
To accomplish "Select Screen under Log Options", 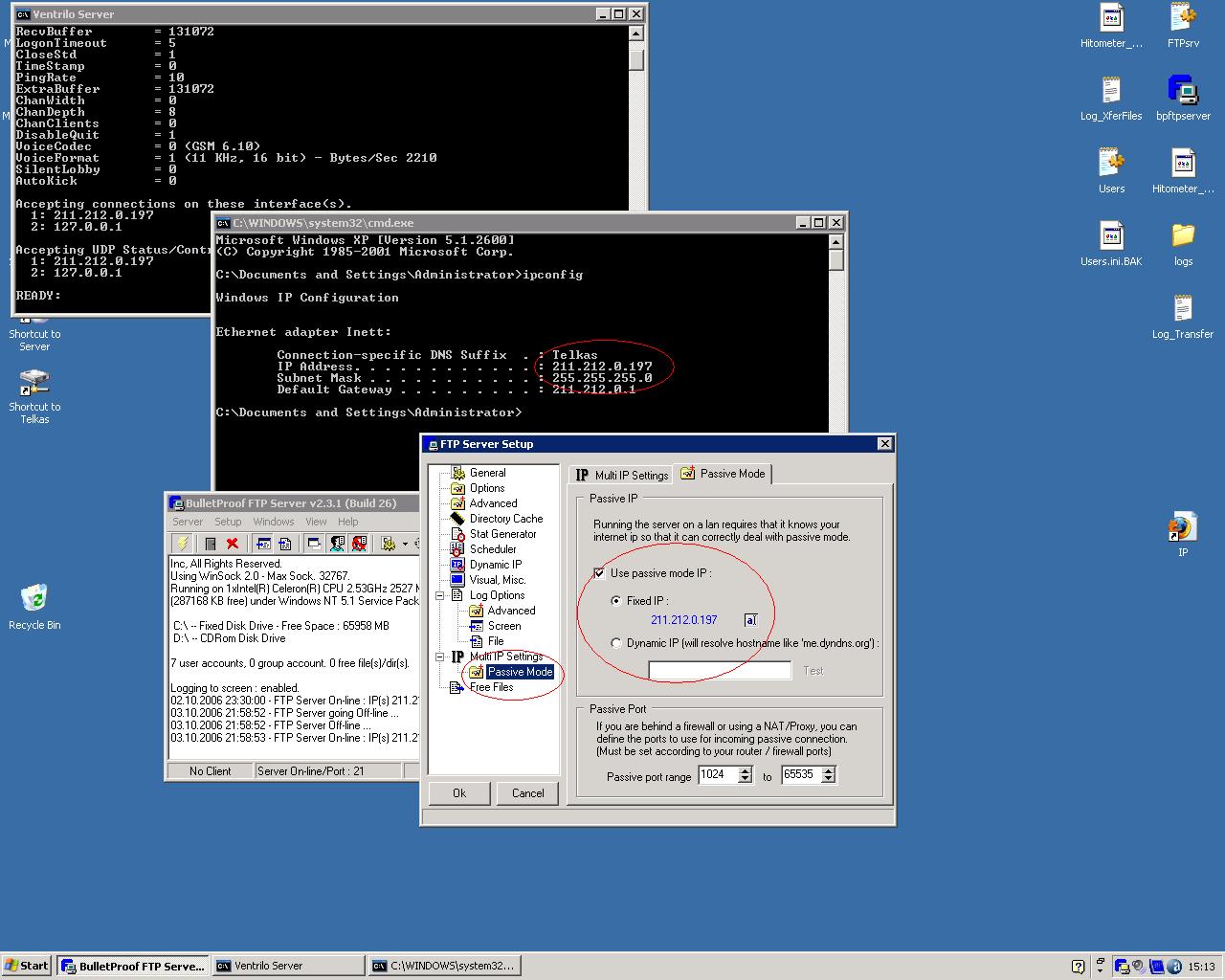I will (x=504, y=626).
